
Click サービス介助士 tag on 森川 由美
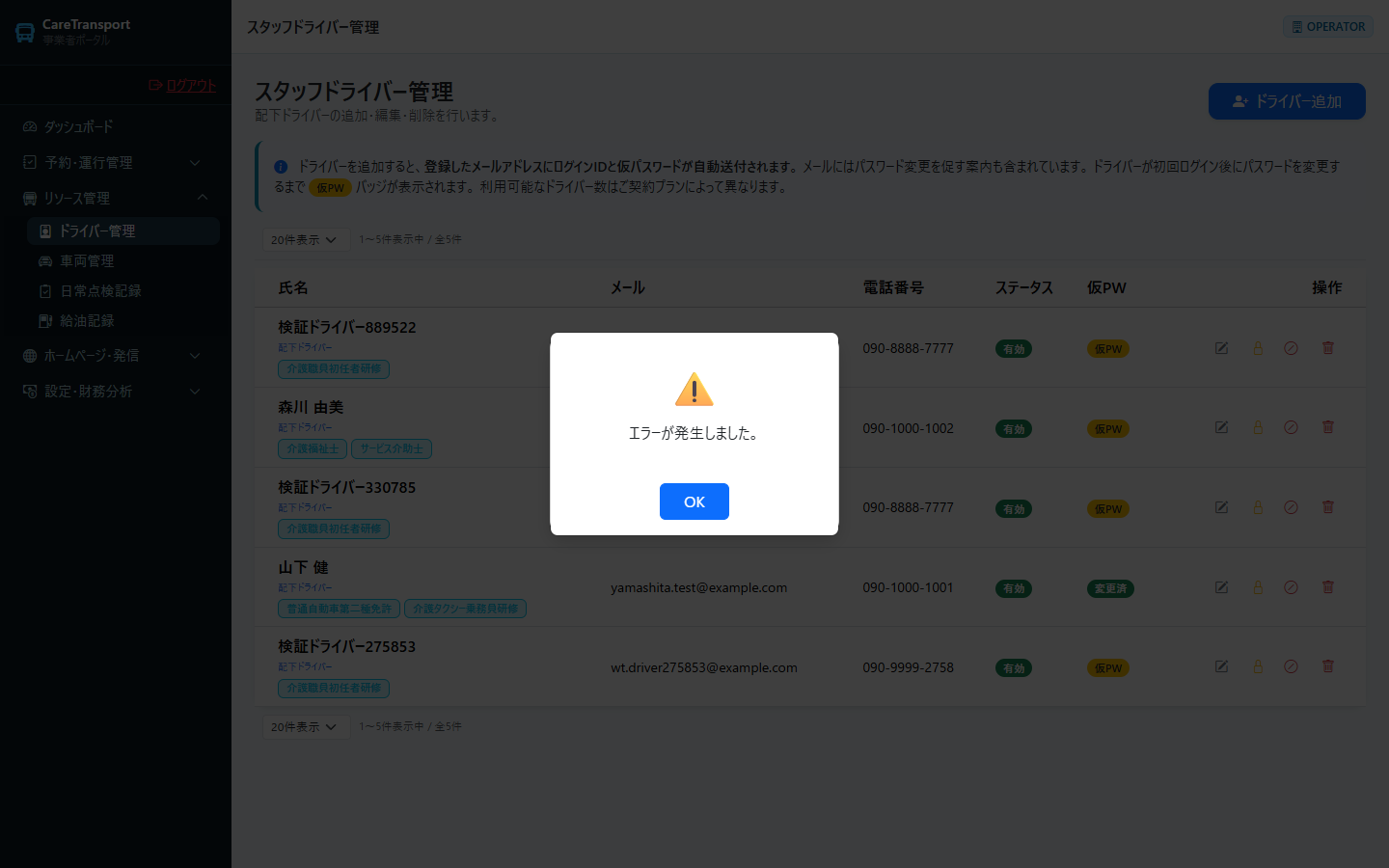pos(392,448)
